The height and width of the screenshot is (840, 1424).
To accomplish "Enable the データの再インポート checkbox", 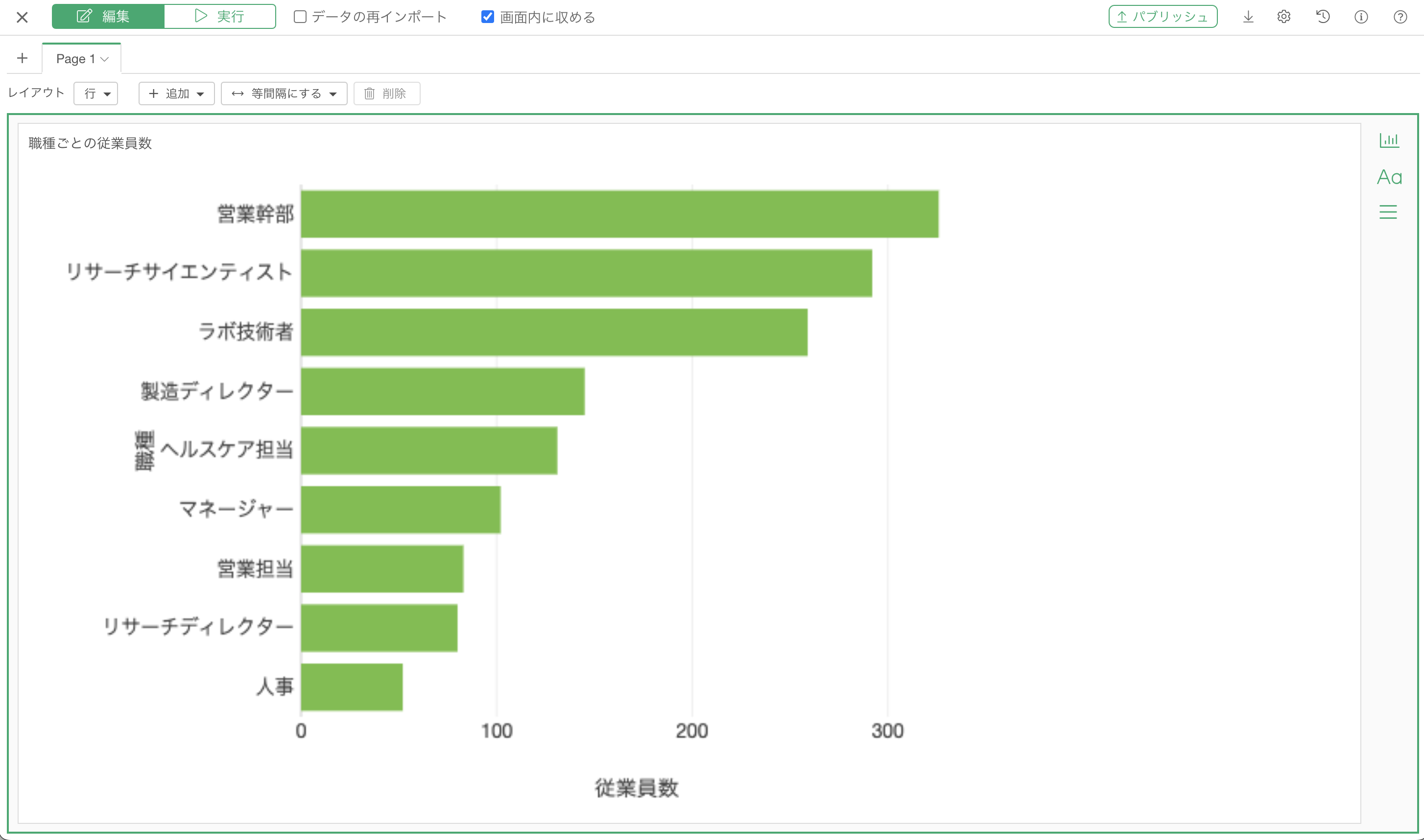I will pyautogui.click(x=300, y=17).
